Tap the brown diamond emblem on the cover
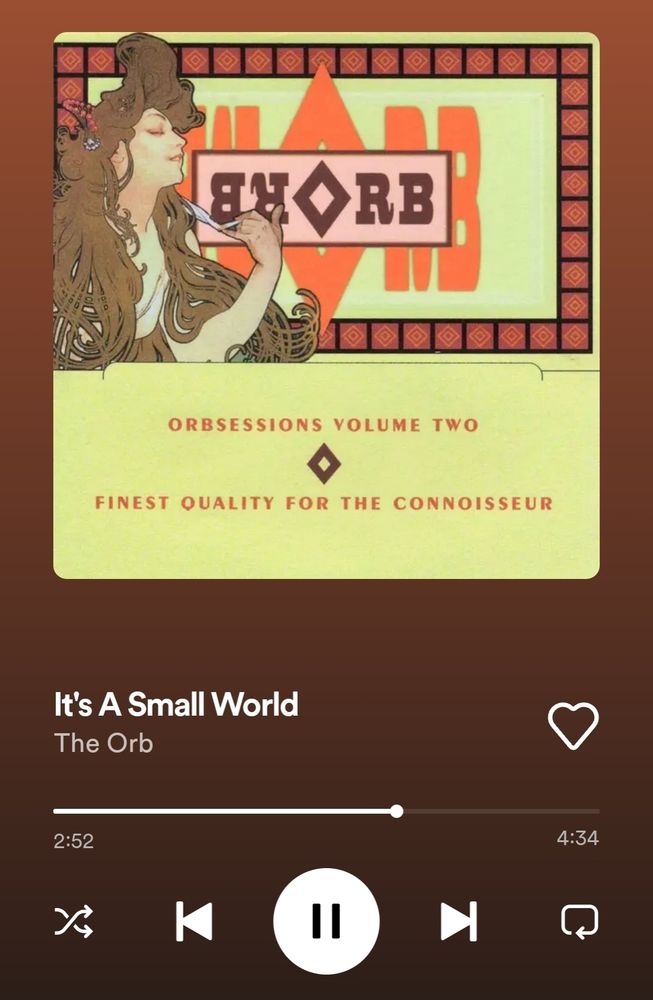Screen dimensions: 653x1000 pos(324,464)
